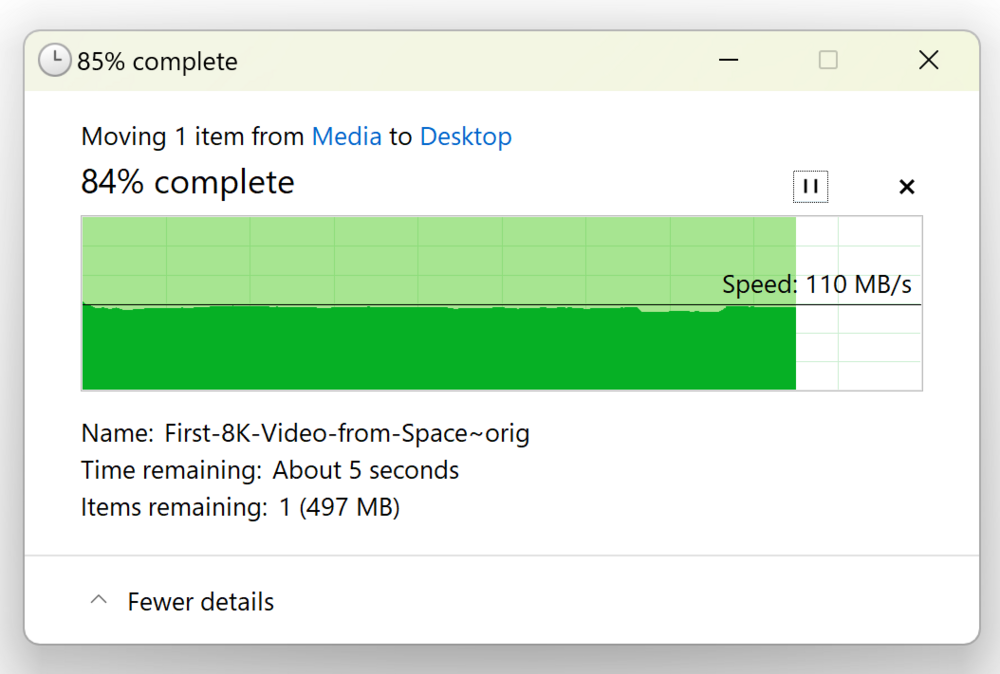1000x674 pixels.
Task: Click the 85% complete window title
Action: (157, 62)
